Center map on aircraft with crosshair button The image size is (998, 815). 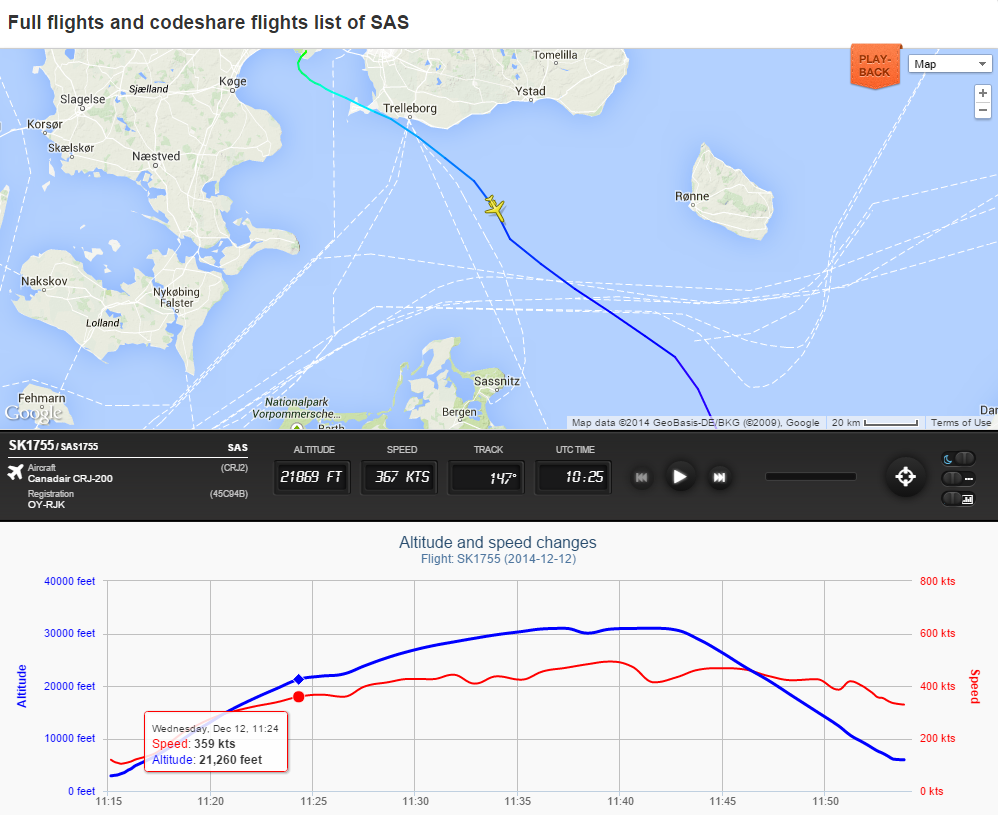pyautogui.click(x=905, y=477)
